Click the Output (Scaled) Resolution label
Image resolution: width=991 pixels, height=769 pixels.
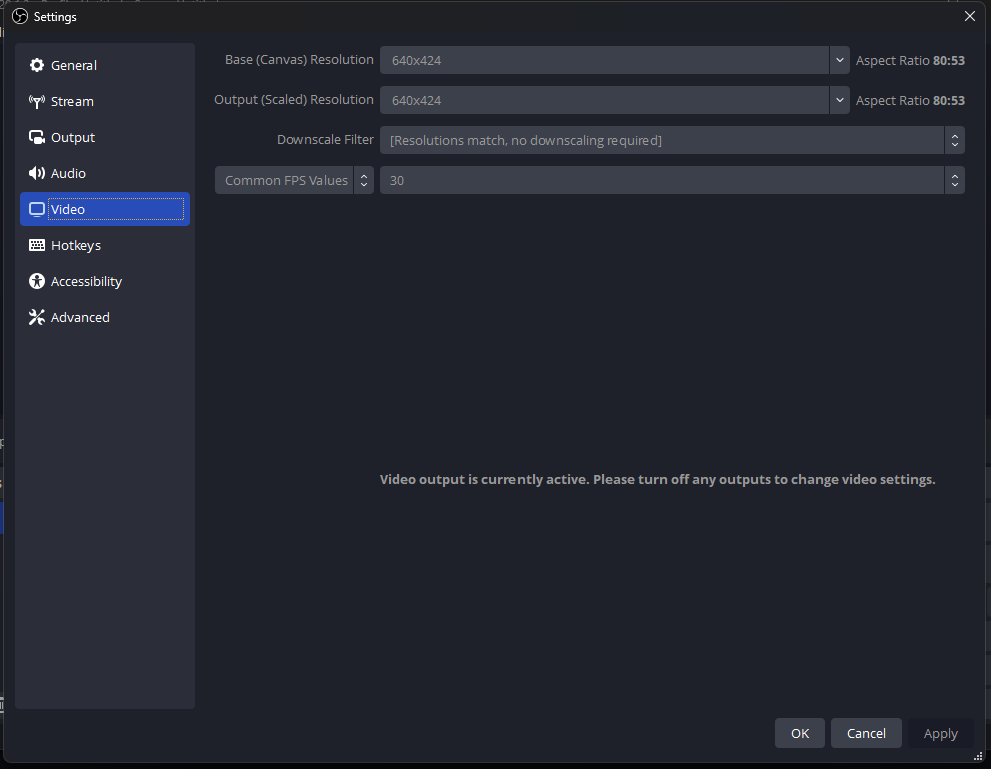point(294,99)
